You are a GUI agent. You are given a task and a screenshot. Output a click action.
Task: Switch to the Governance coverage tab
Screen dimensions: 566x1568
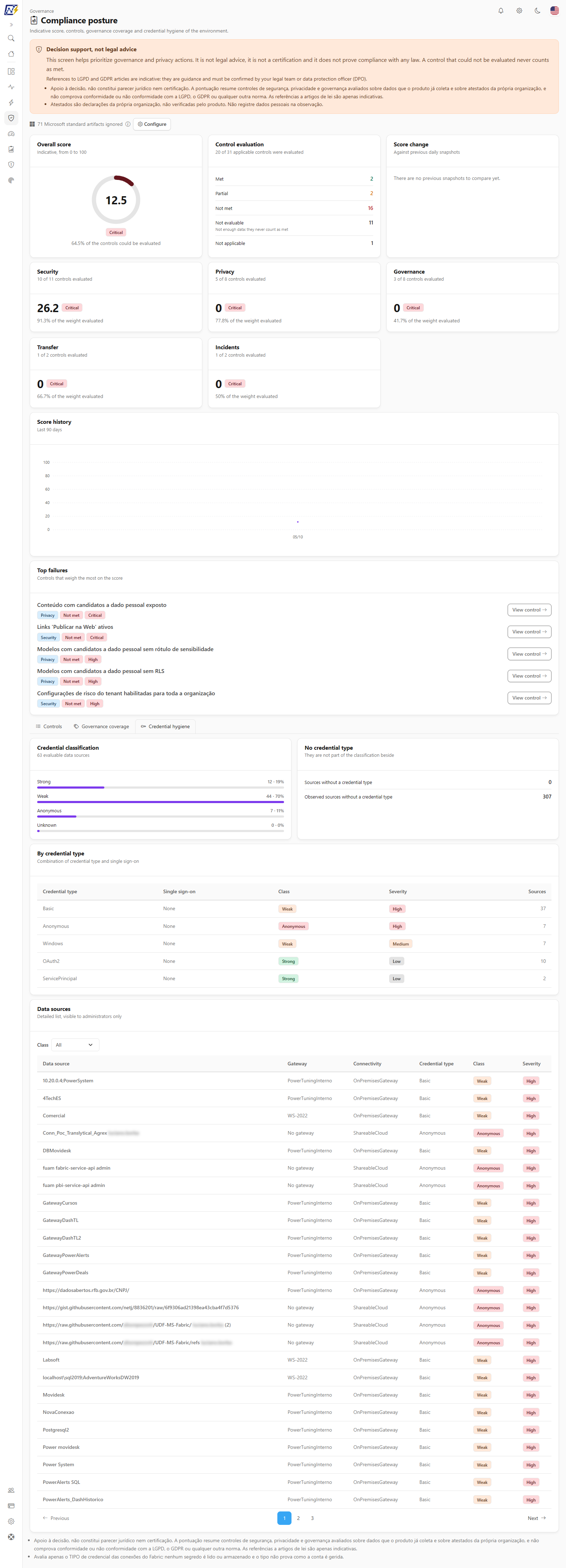click(x=101, y=726)
